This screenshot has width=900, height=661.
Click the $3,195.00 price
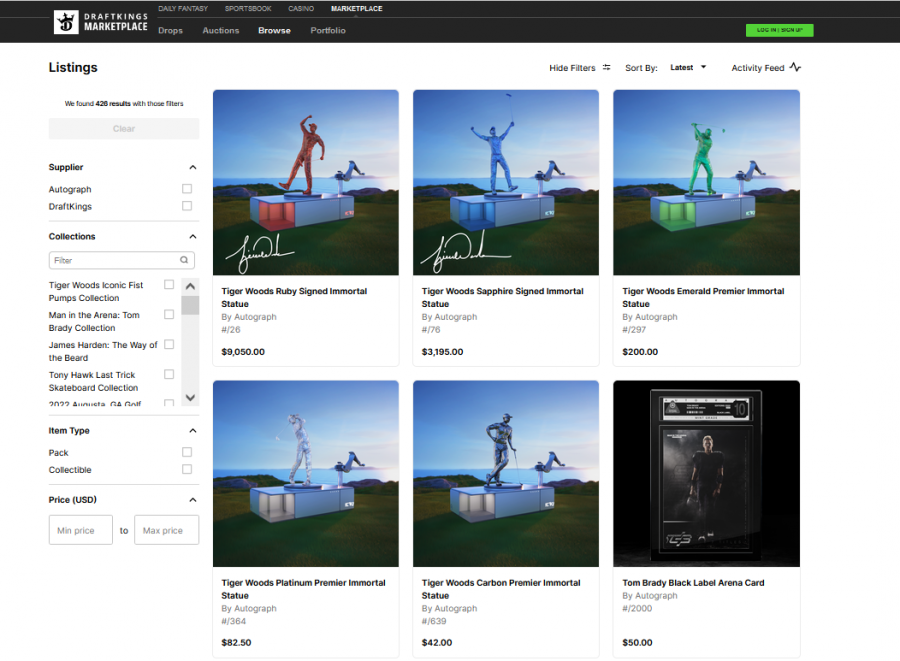click(443, 352)
